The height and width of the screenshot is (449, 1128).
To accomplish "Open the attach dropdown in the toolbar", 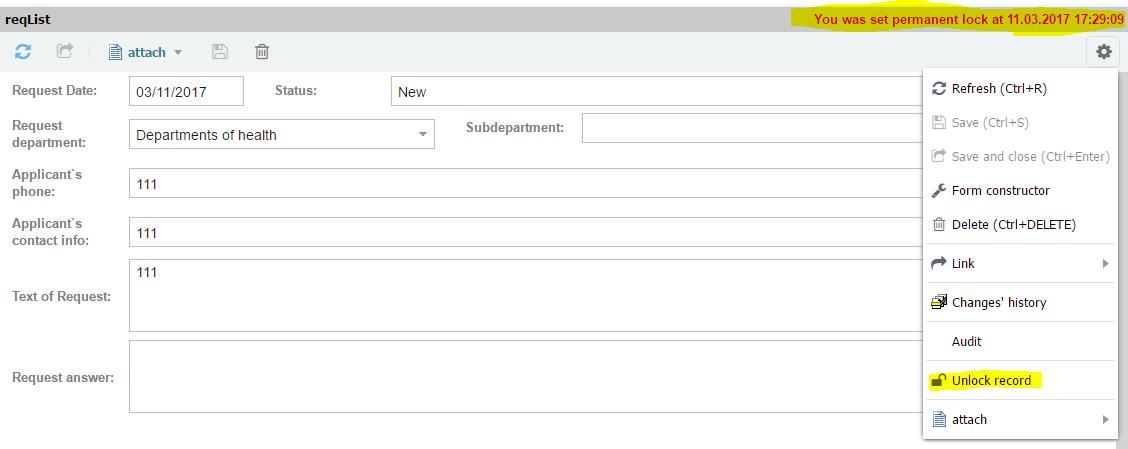I will click(146, 52).
